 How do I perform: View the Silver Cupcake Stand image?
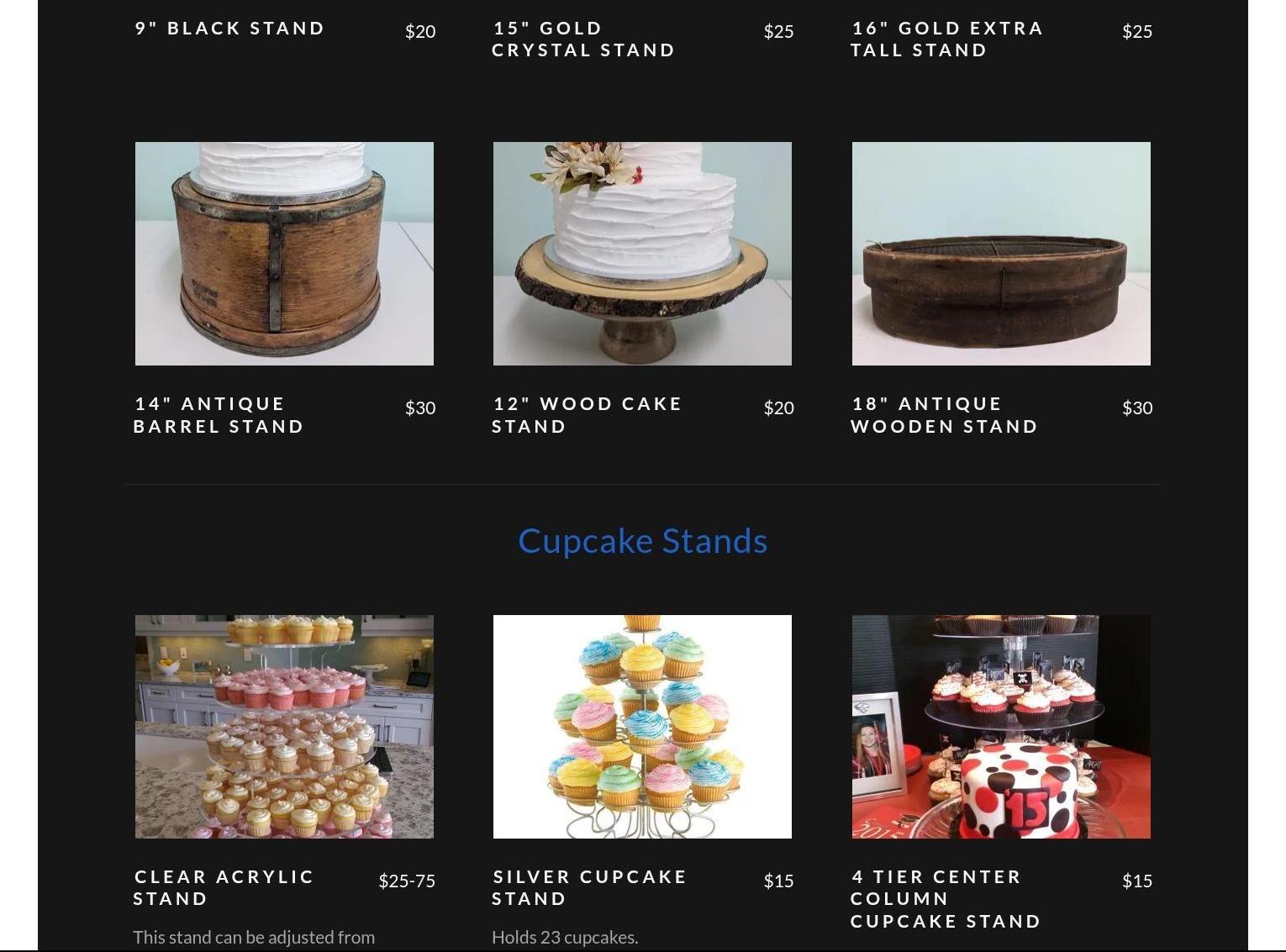click(642, 727)
